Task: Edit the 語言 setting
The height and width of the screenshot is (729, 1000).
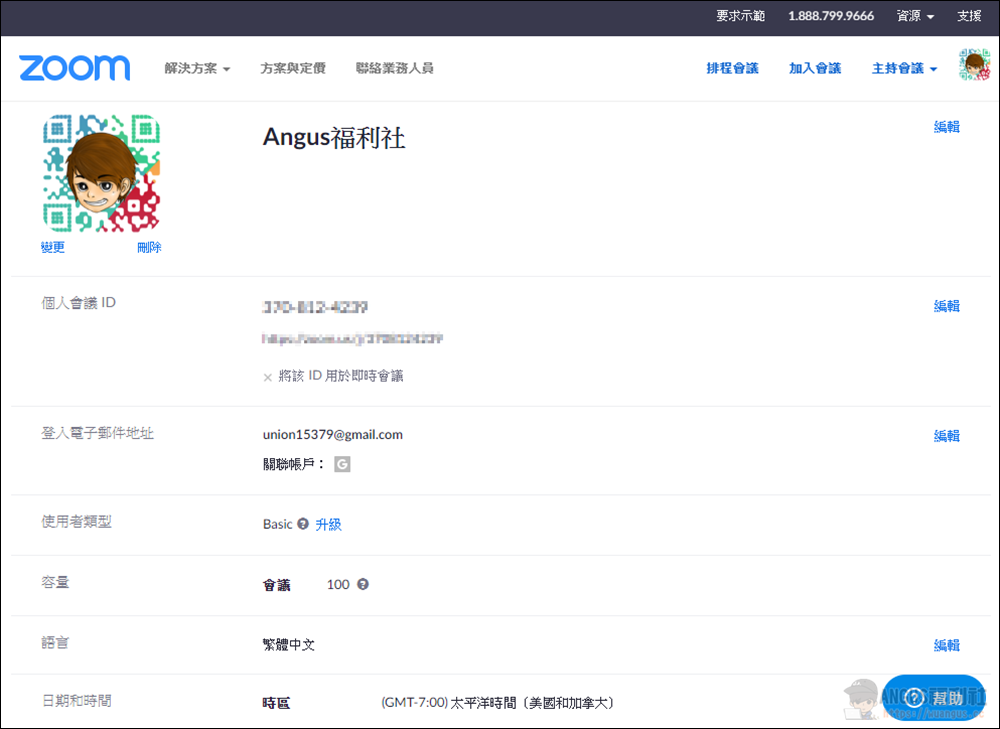Action: [946, 645]
